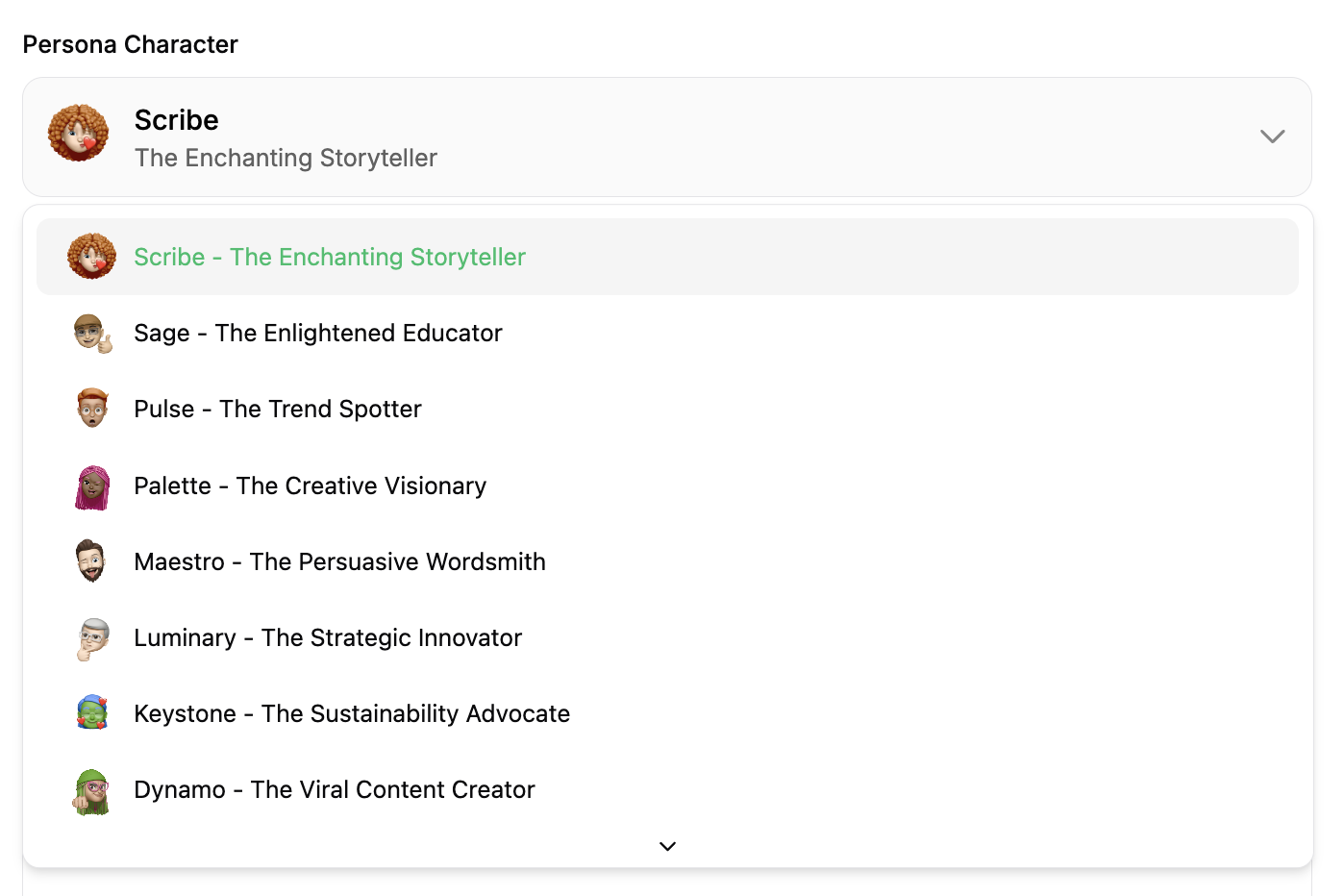Click the Pulse avatar icon

click(x=92, y=409)
